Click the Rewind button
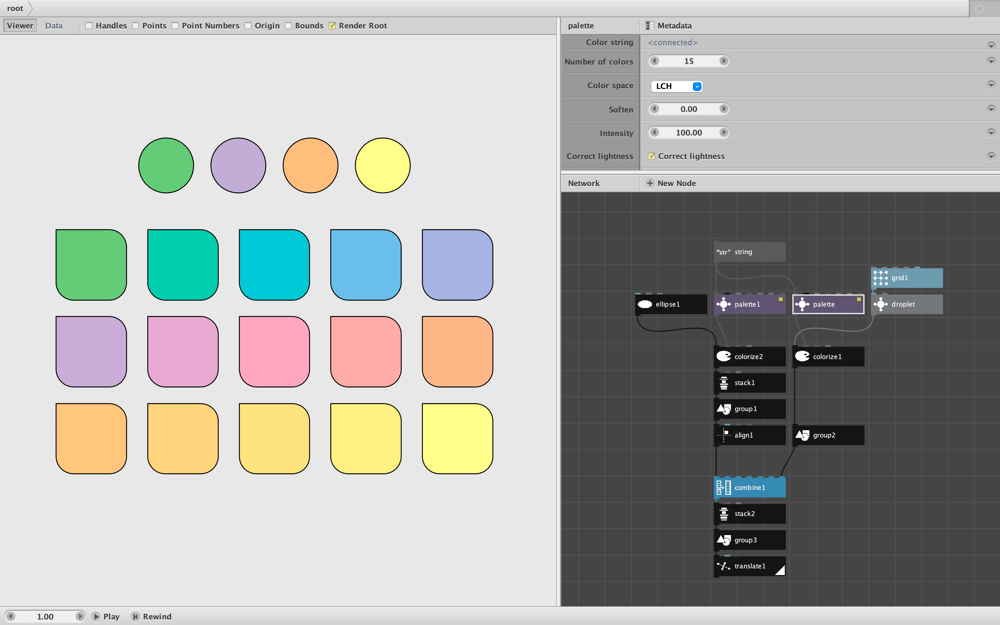Image resolution: width=1000 pixels, height=625 pixels. coord(151,616)
